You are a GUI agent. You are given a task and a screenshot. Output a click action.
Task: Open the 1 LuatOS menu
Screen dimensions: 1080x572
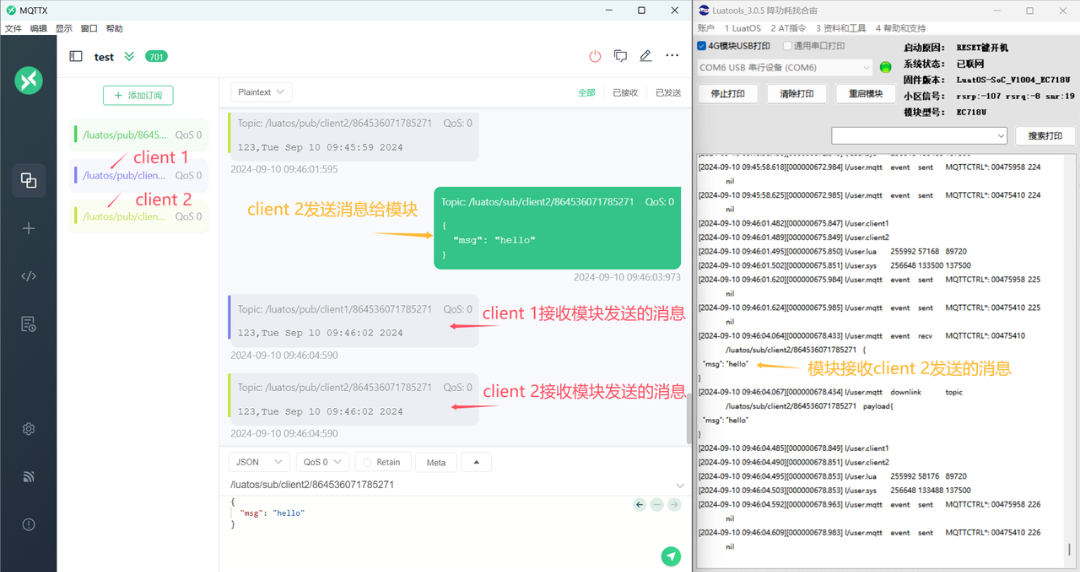(742, 28)
